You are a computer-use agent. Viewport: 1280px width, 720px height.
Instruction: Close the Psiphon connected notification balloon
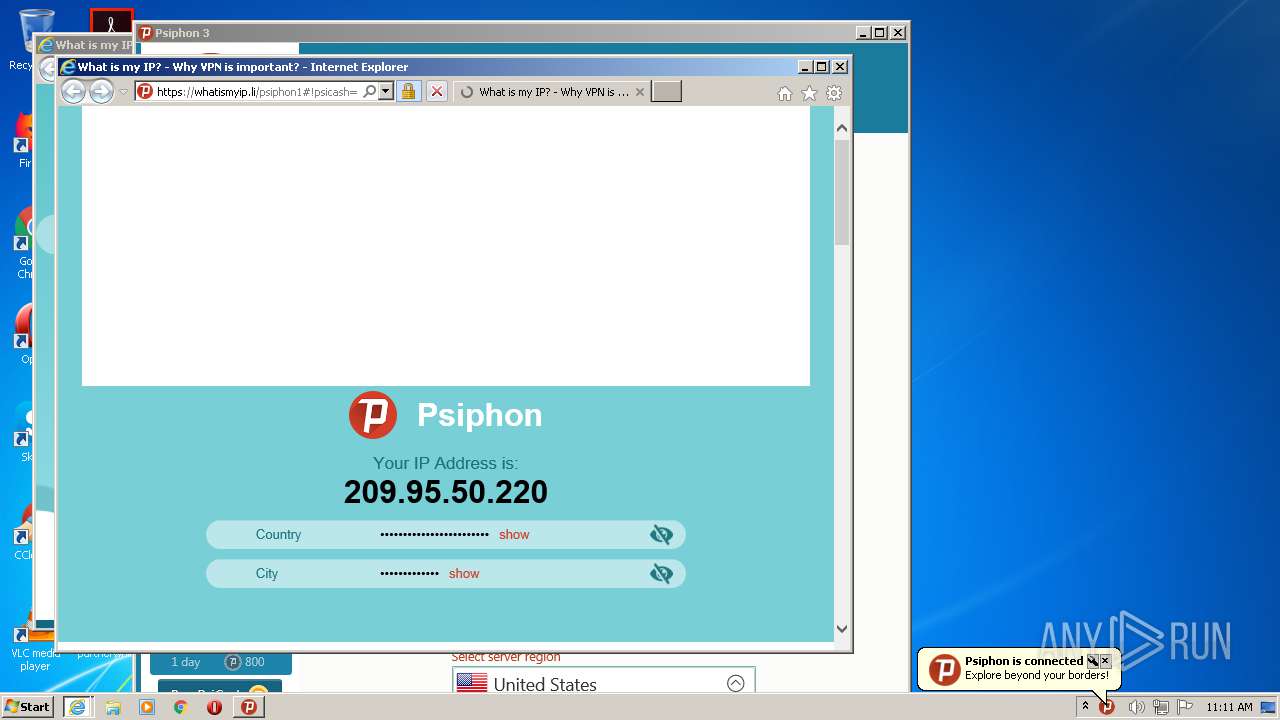pyautogui.click(x=1105, y=661)
